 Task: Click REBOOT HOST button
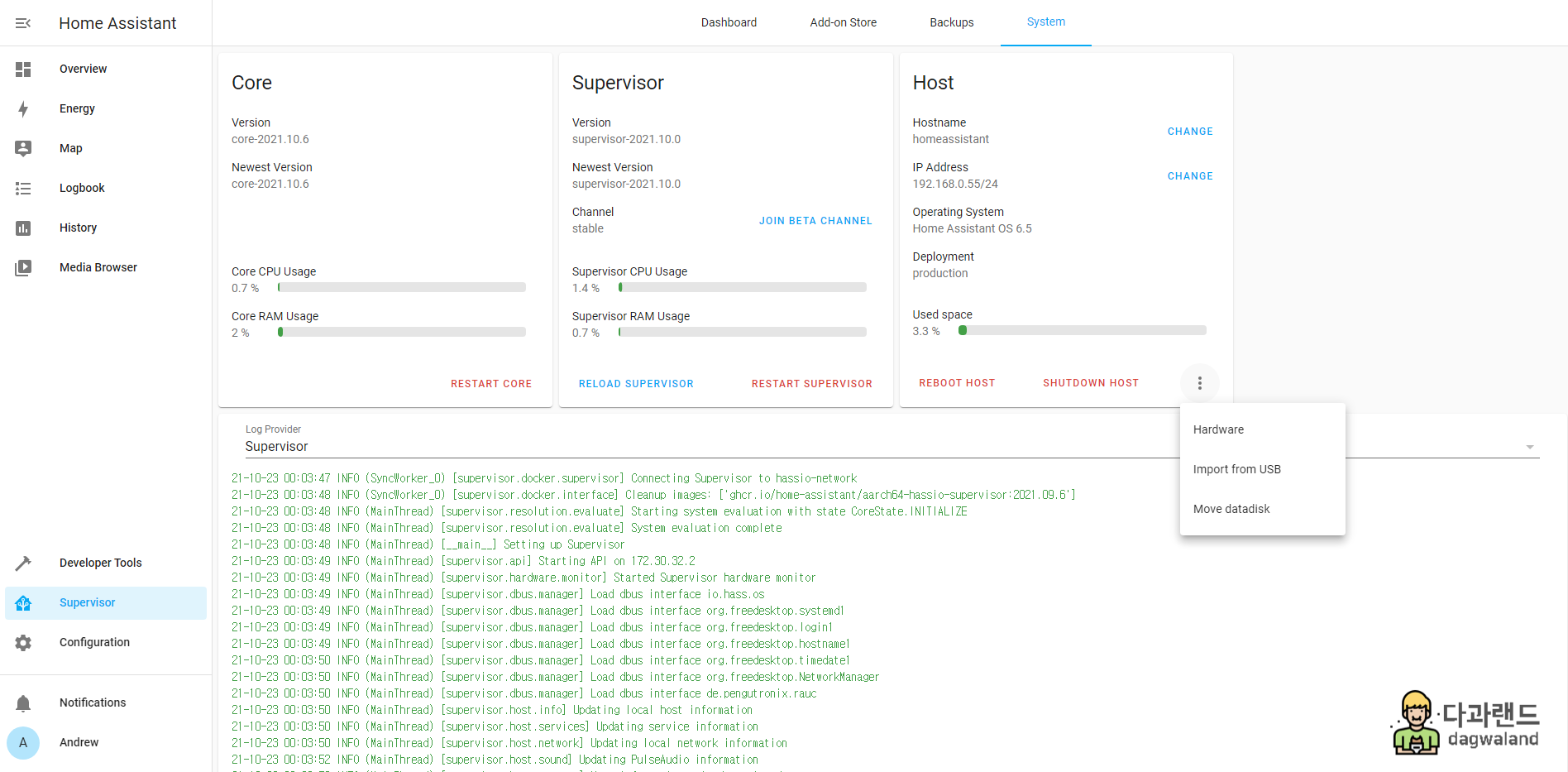(x=957, y=383)
